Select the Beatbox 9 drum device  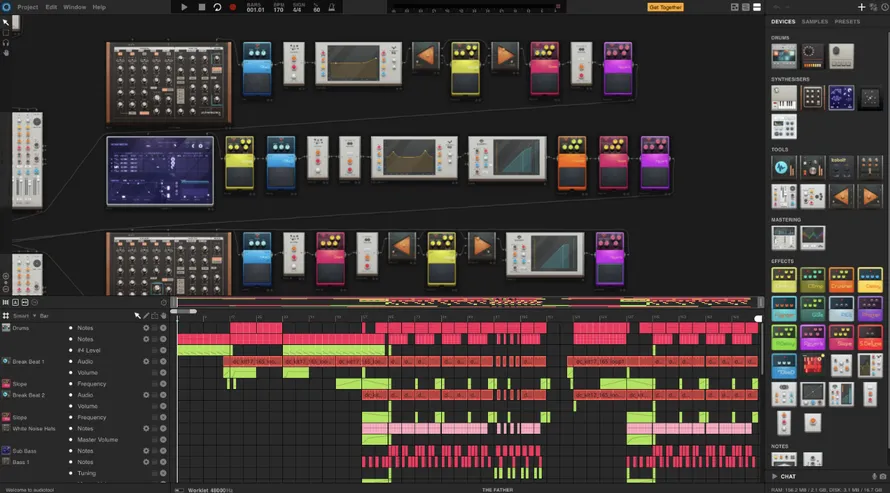pyautogui.click(x=841, y=56)
